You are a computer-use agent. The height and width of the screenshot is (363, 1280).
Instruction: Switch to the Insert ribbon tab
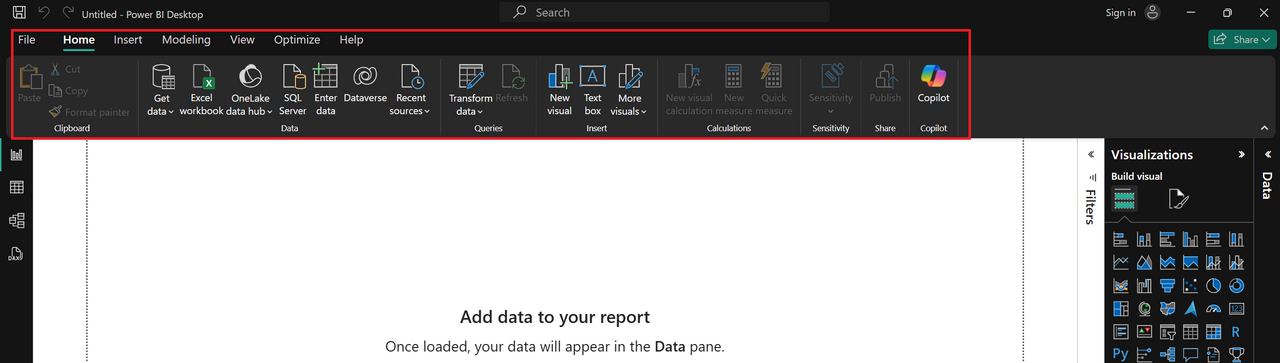[x=128, y=40]
